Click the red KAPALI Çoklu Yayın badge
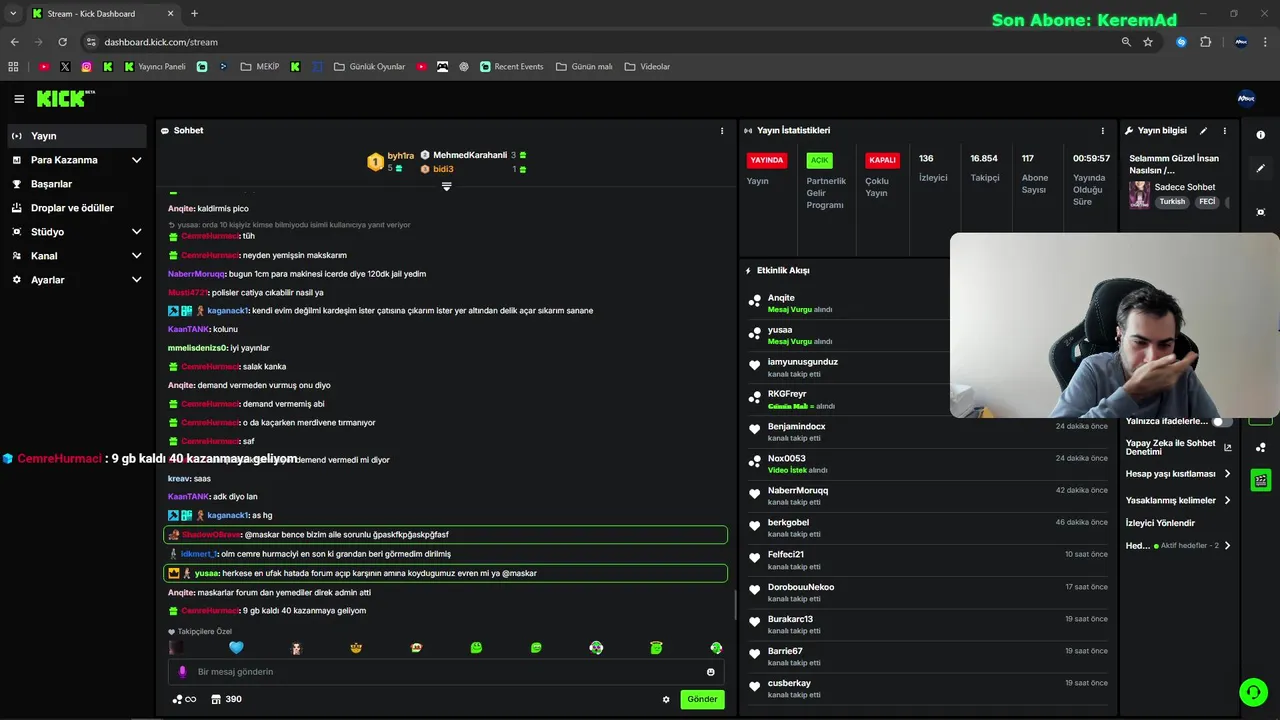Image resolution: width=1280 pixels, height=720 pixels. coord(882,160)
